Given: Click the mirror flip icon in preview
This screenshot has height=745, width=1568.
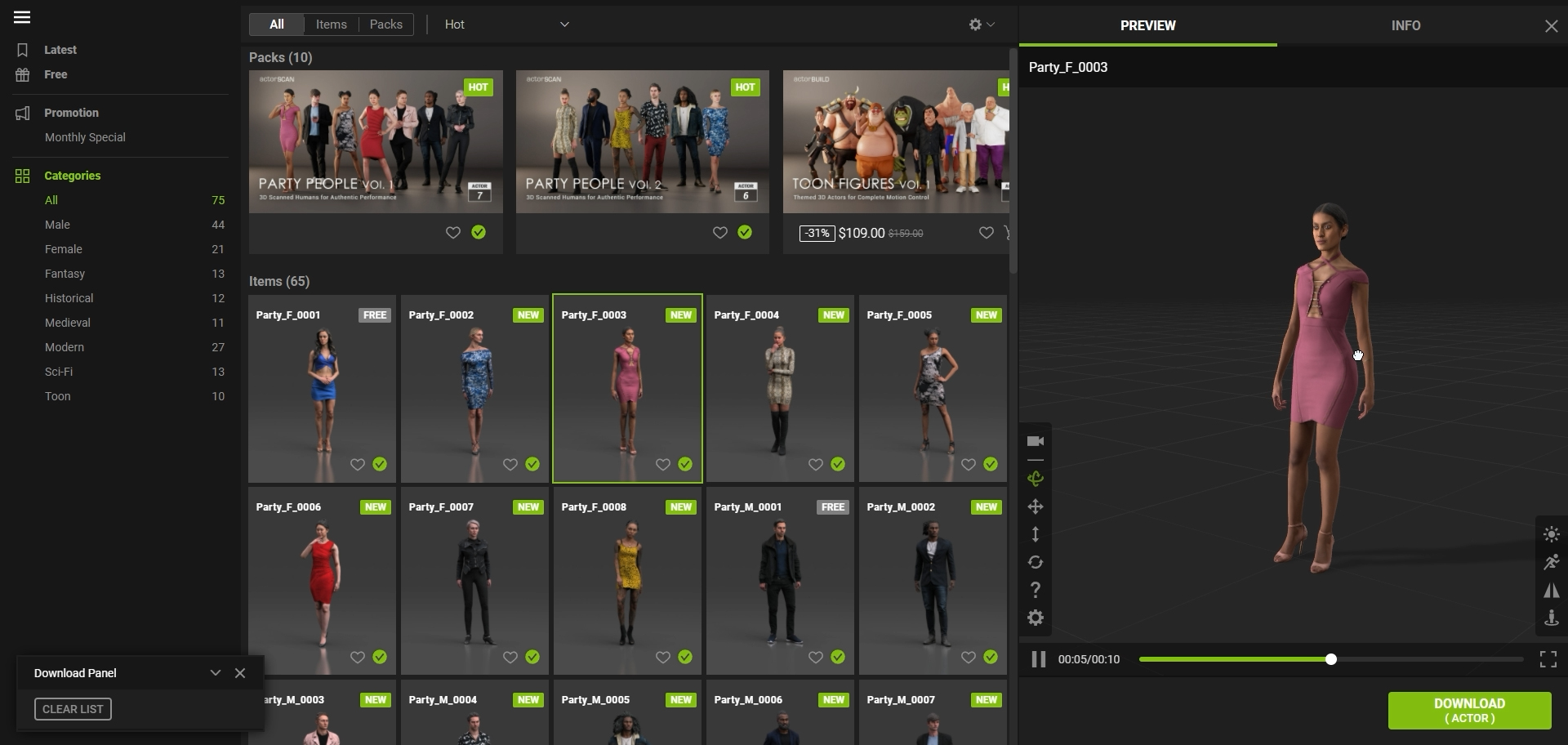Looking at the screenshot, I should 1552,590.
